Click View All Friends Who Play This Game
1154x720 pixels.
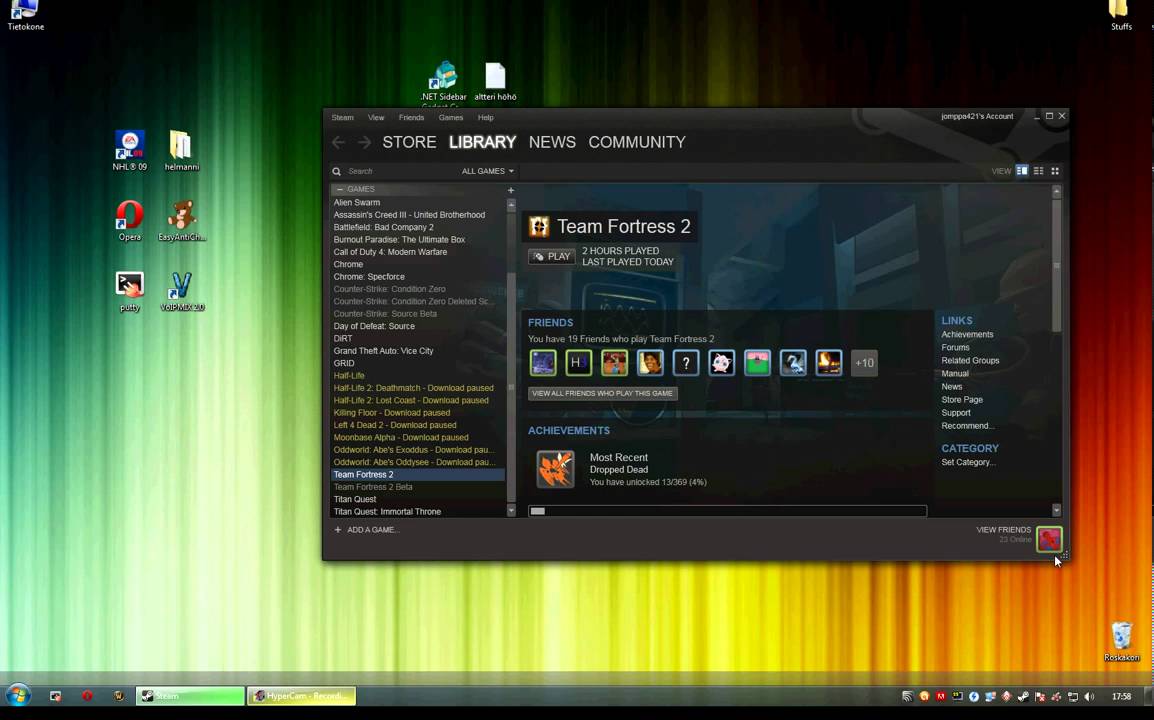click(603, 393)
